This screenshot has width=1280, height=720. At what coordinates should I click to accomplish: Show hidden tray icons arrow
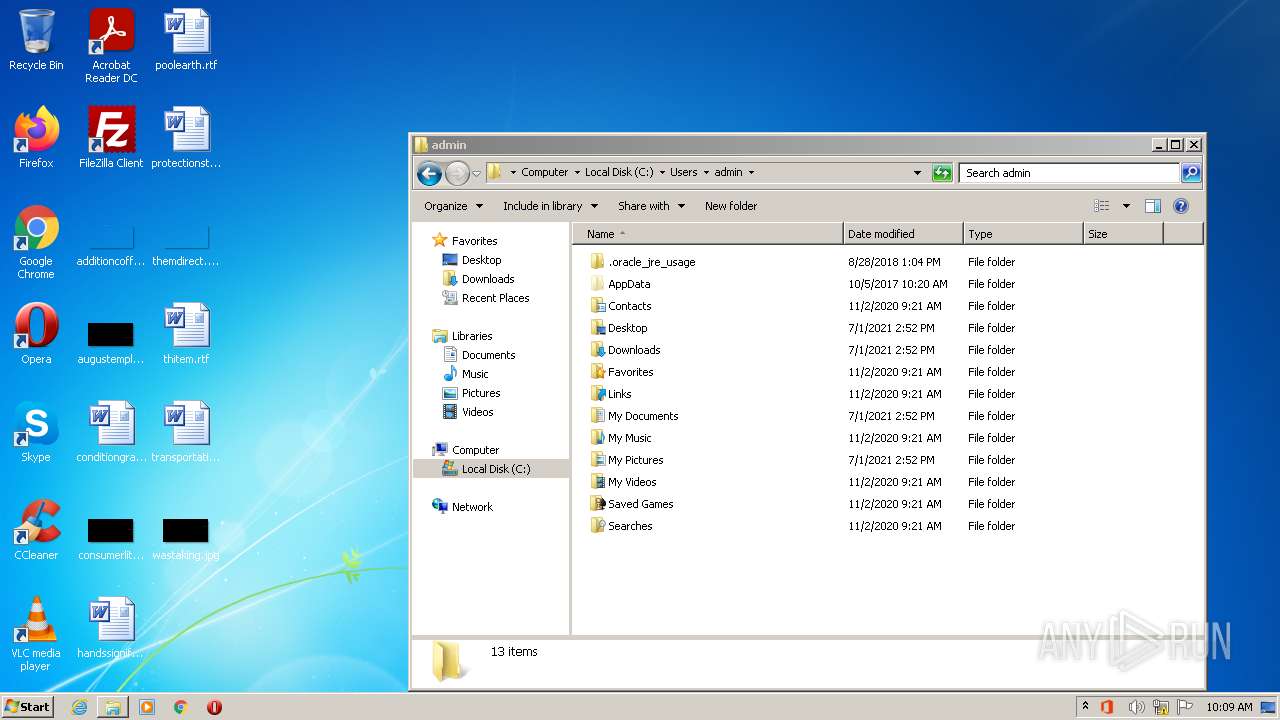[1085, 707]
